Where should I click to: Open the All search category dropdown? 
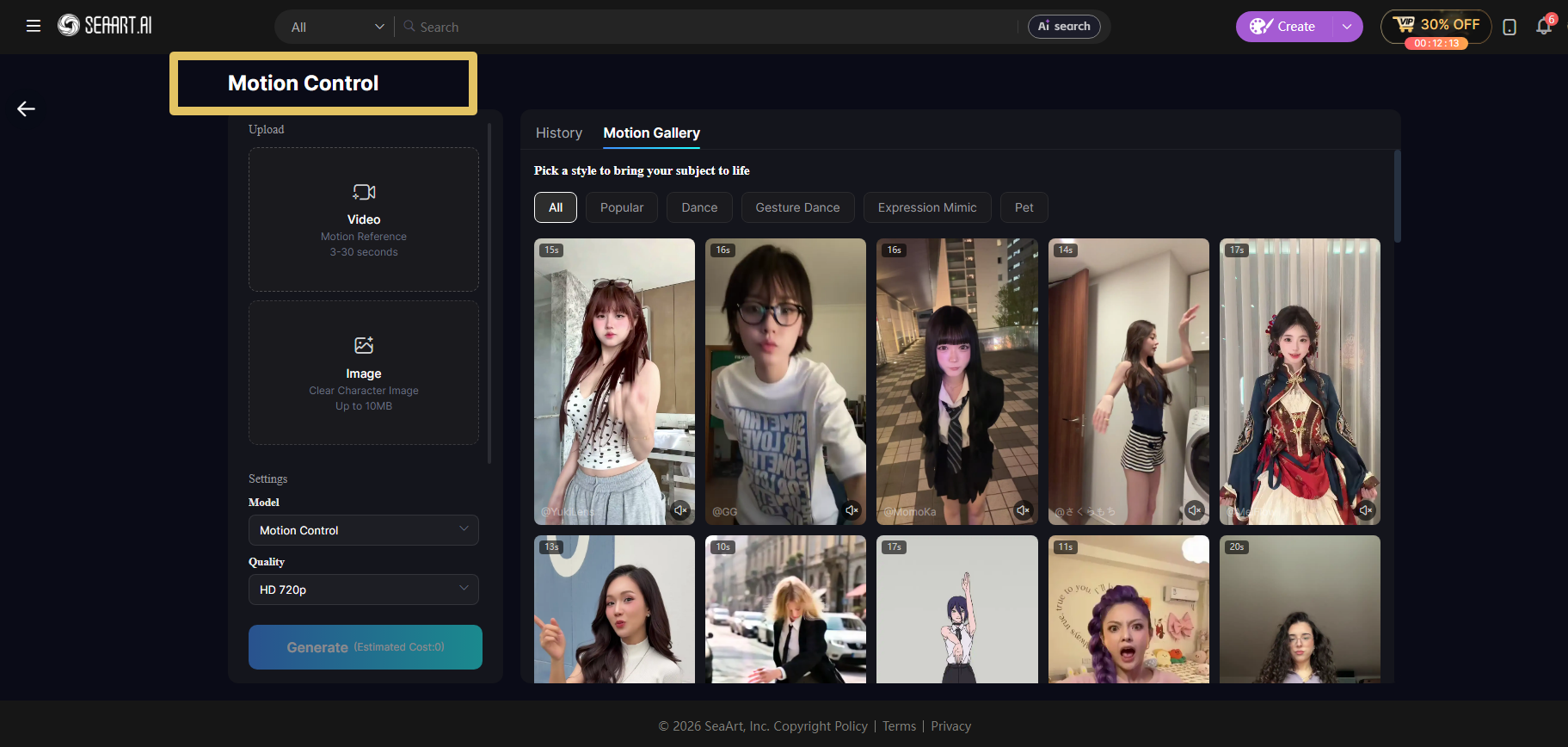click(x=337, y=27)
